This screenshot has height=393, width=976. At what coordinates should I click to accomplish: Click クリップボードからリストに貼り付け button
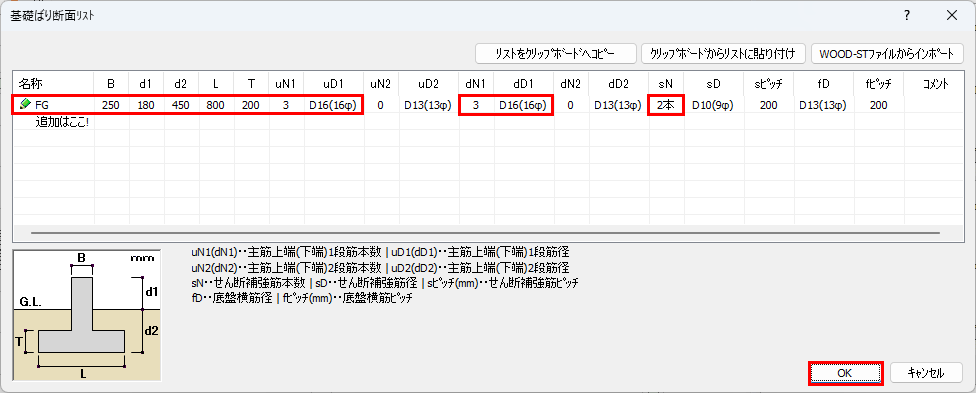[x=724, y=54]
